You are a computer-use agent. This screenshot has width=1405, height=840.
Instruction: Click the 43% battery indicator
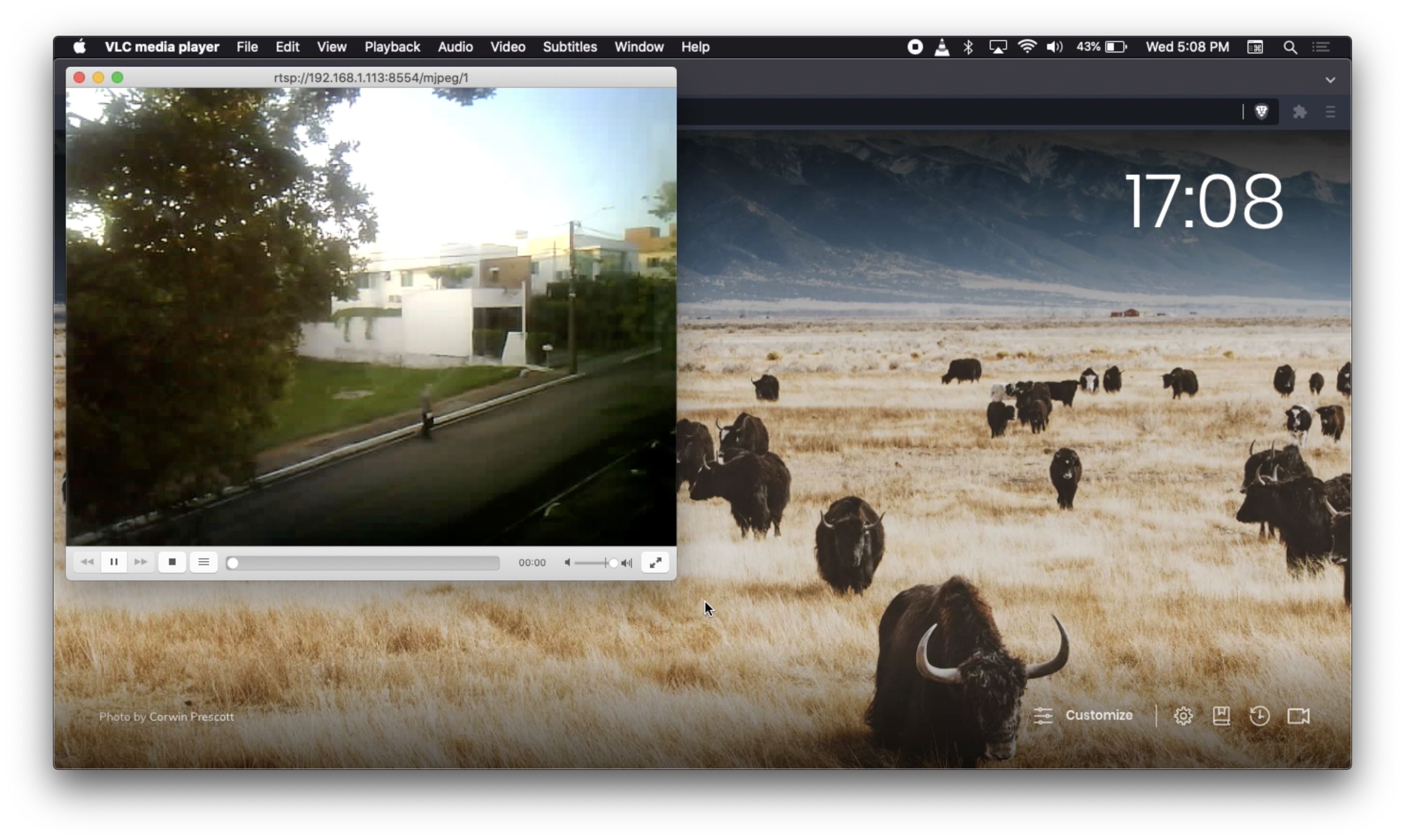1101,47
